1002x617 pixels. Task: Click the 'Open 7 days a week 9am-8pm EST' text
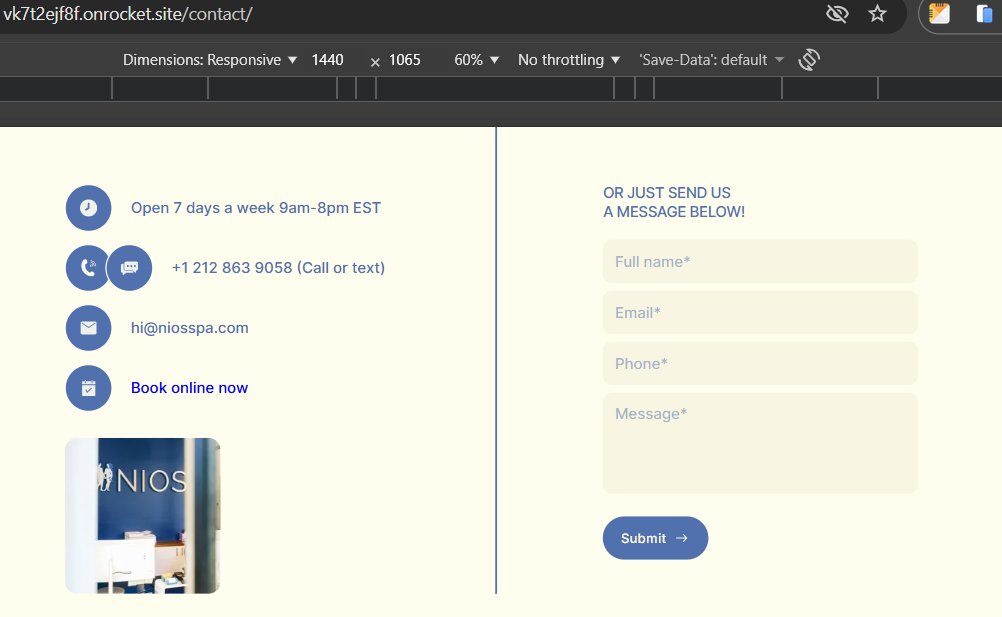pyautogui.click(x=256, y=208)
